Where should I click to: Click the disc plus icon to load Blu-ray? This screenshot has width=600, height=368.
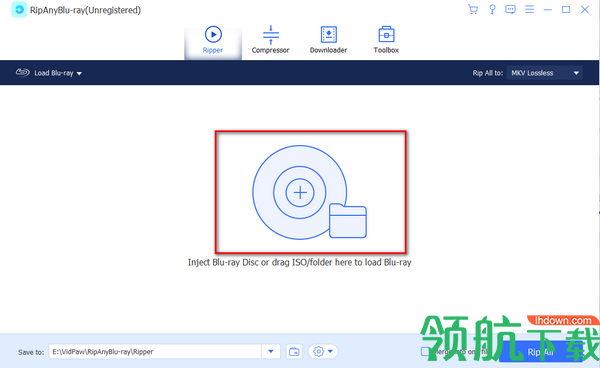pyautogui.click(x=300, y=192)
